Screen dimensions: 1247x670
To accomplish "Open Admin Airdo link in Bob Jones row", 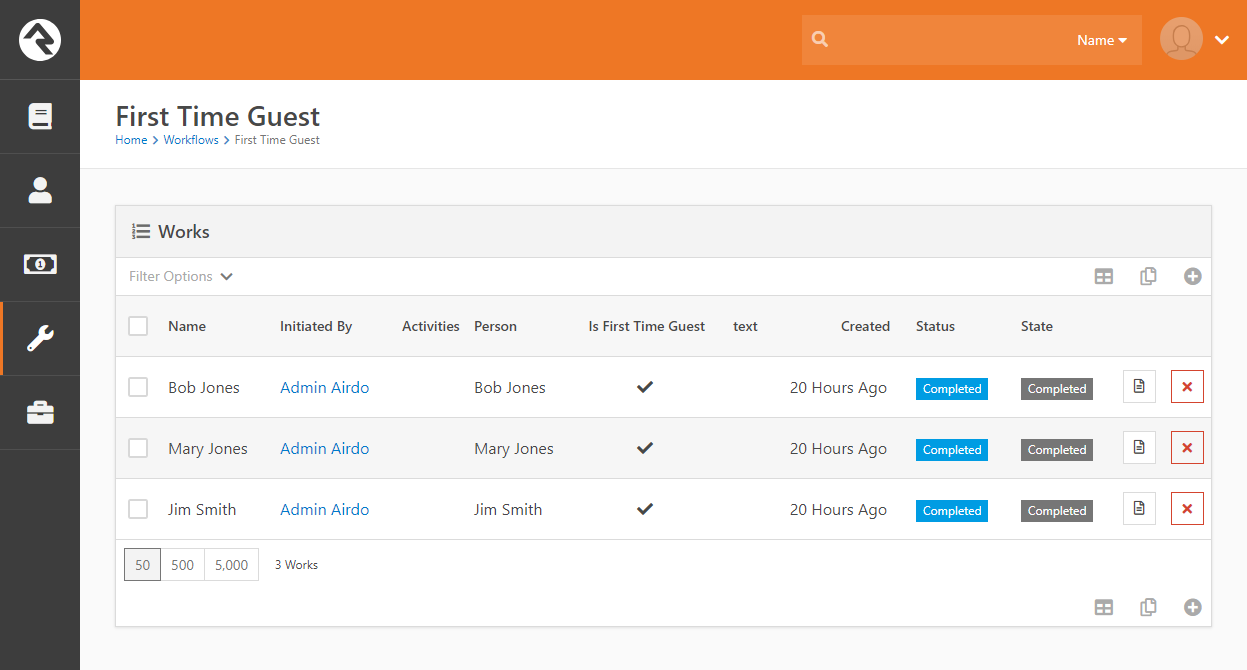I will point(324,387).
